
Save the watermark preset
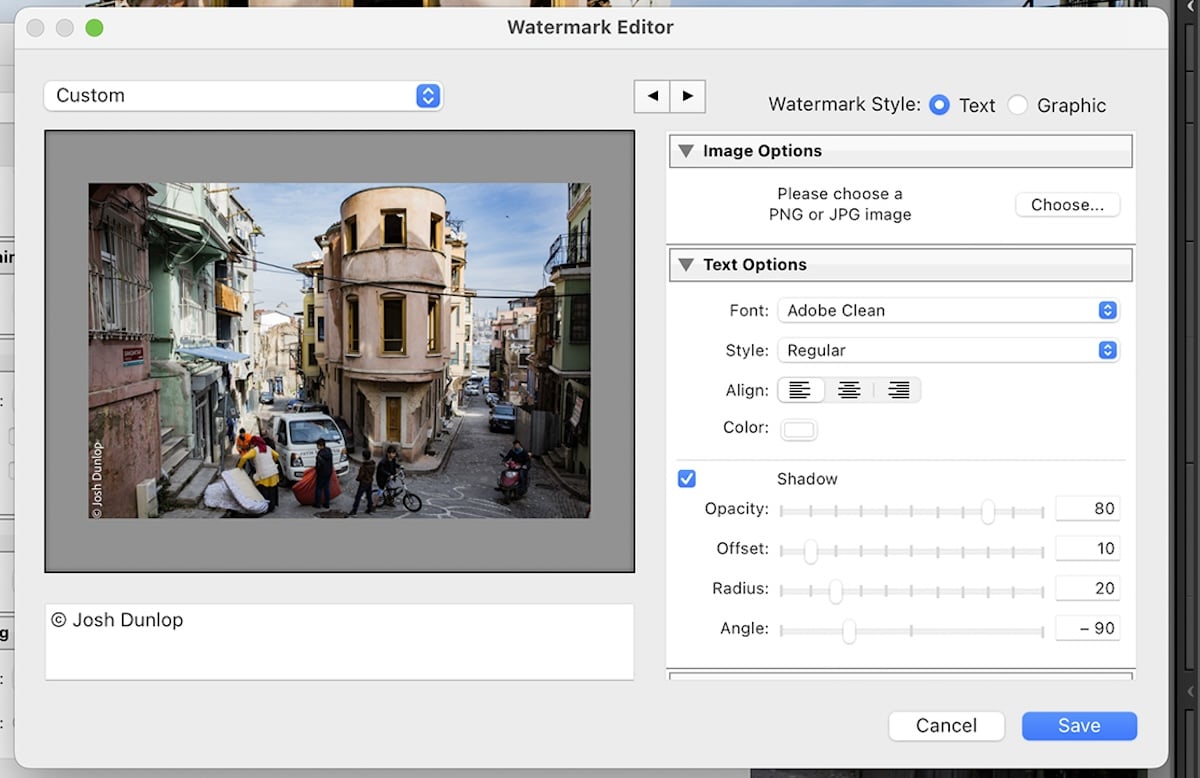(1079, 726)
